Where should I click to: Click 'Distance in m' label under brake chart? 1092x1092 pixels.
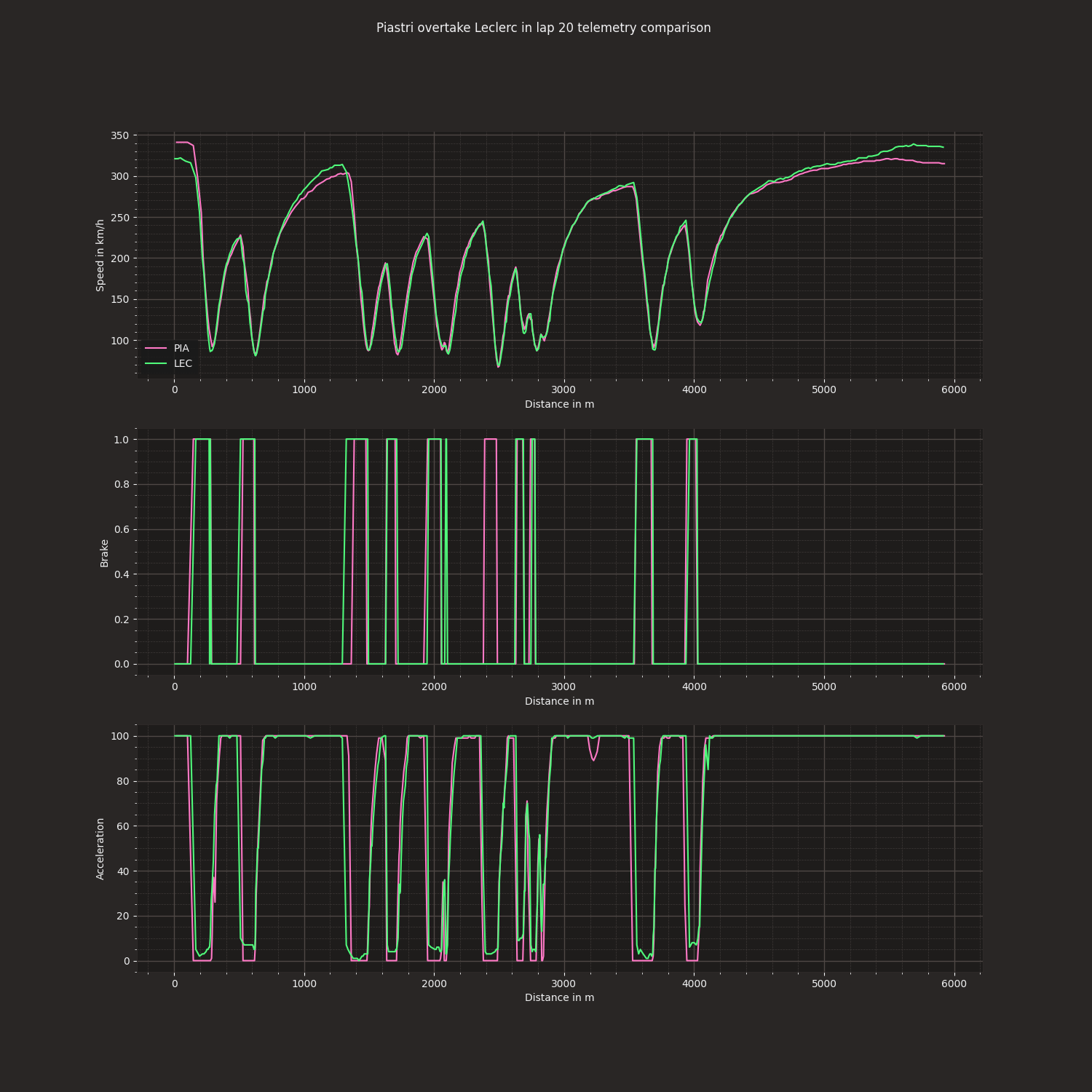559,701
